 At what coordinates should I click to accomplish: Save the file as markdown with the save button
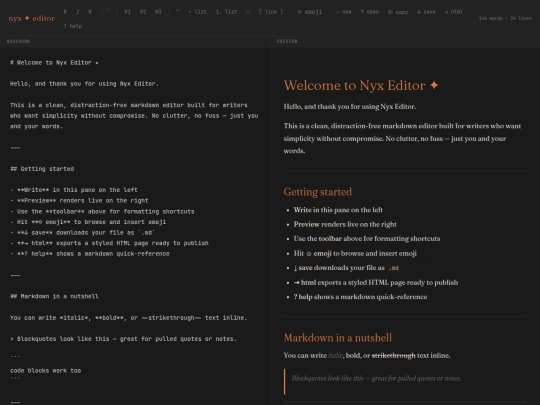[x=426, y=12]
